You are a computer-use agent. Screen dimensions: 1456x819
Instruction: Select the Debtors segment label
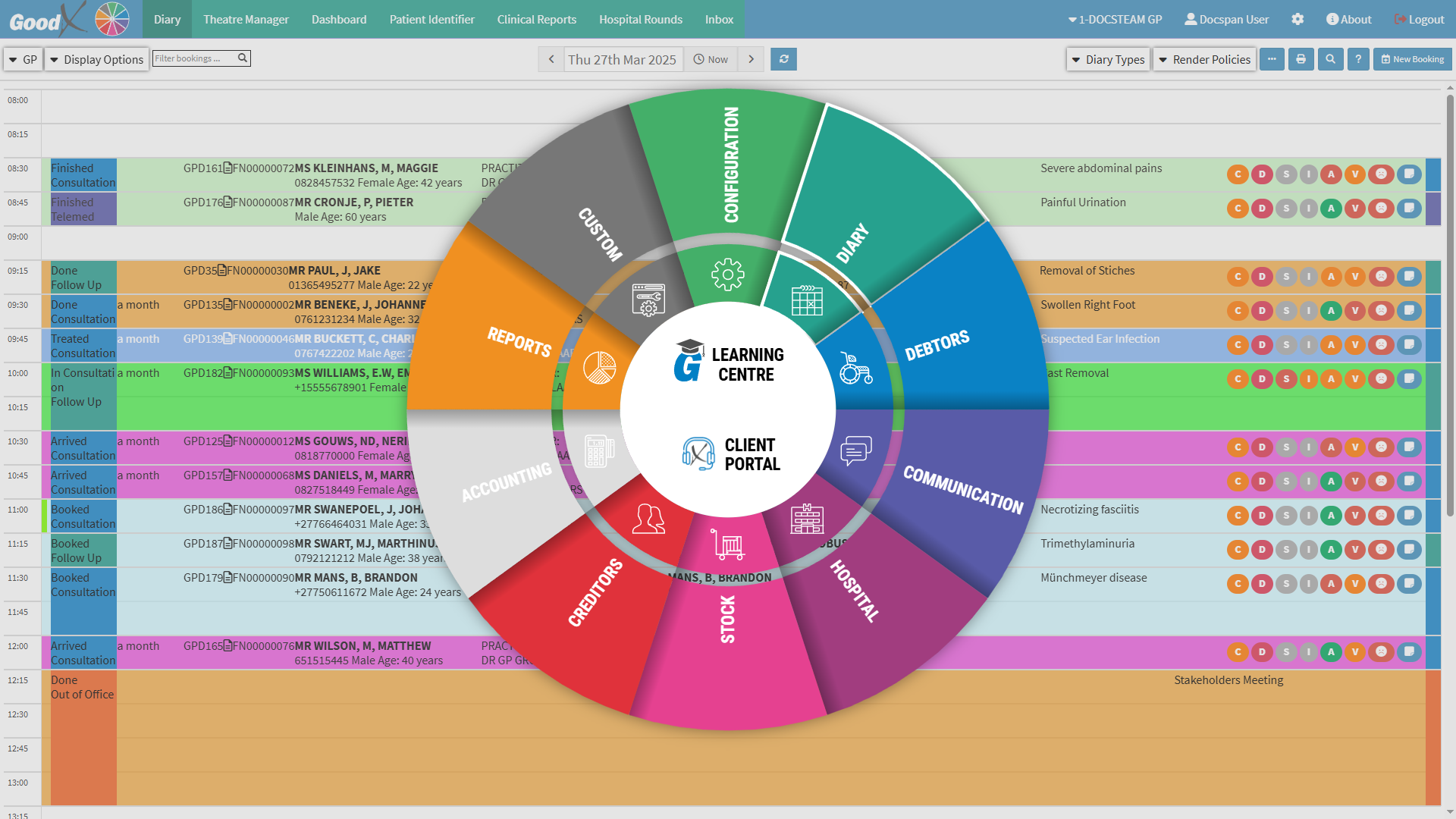click(x=937, y=345)
